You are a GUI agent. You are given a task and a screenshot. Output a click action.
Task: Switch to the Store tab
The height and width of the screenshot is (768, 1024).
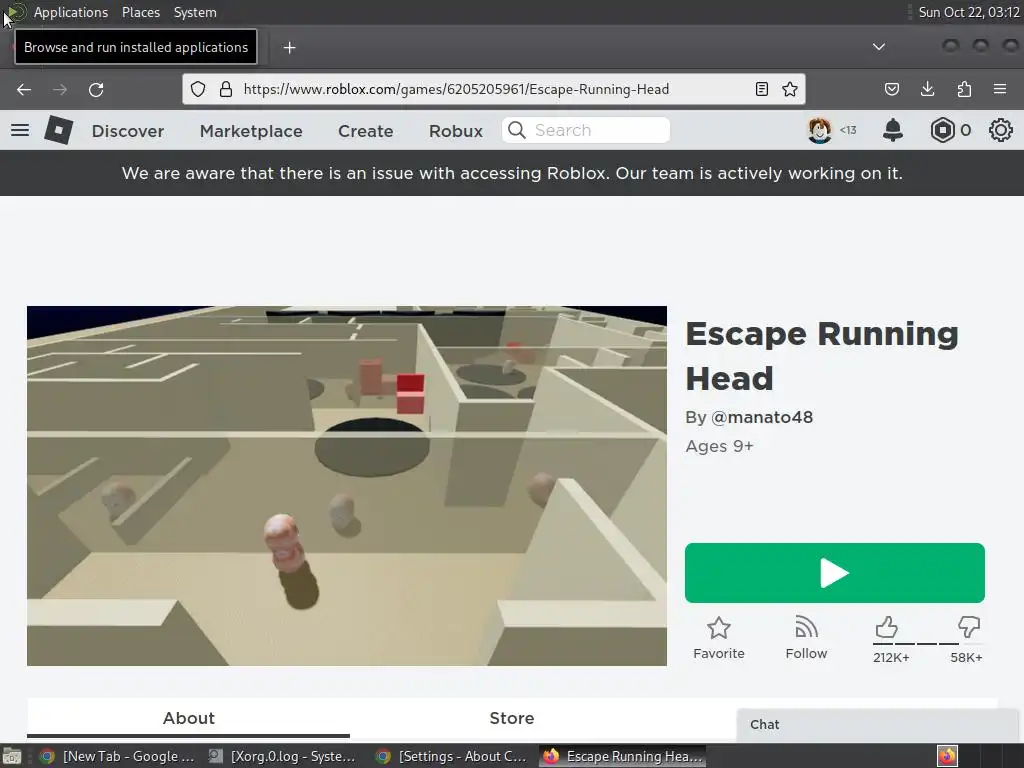(512, 718)
